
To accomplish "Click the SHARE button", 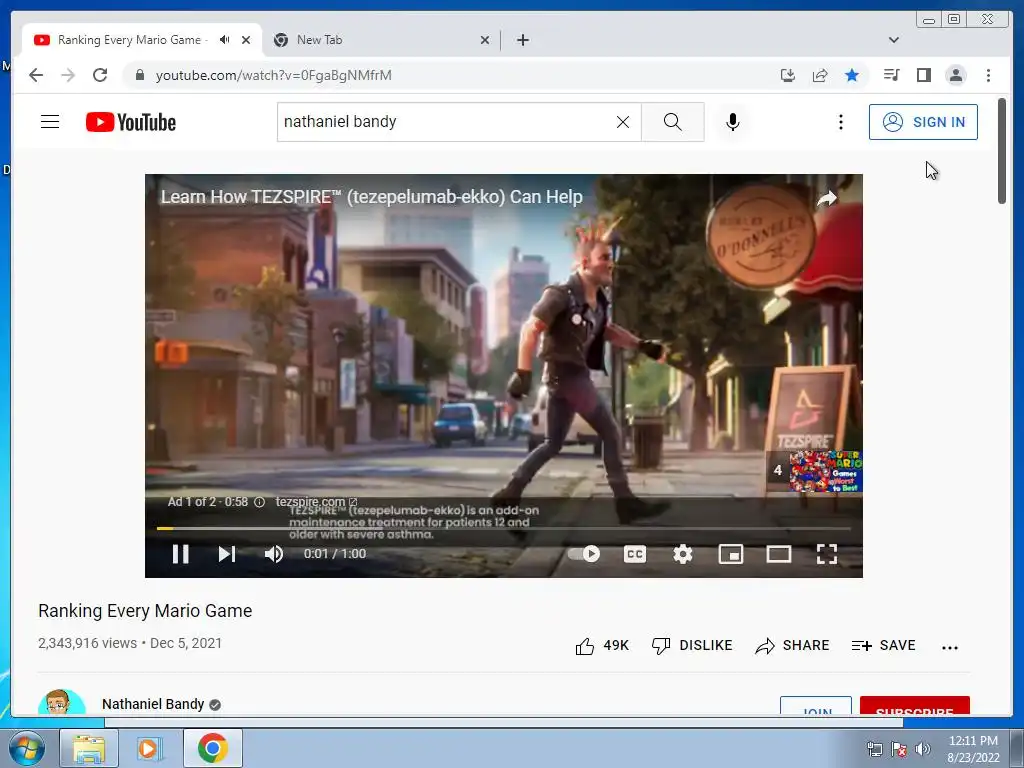I will coord(792,646).
